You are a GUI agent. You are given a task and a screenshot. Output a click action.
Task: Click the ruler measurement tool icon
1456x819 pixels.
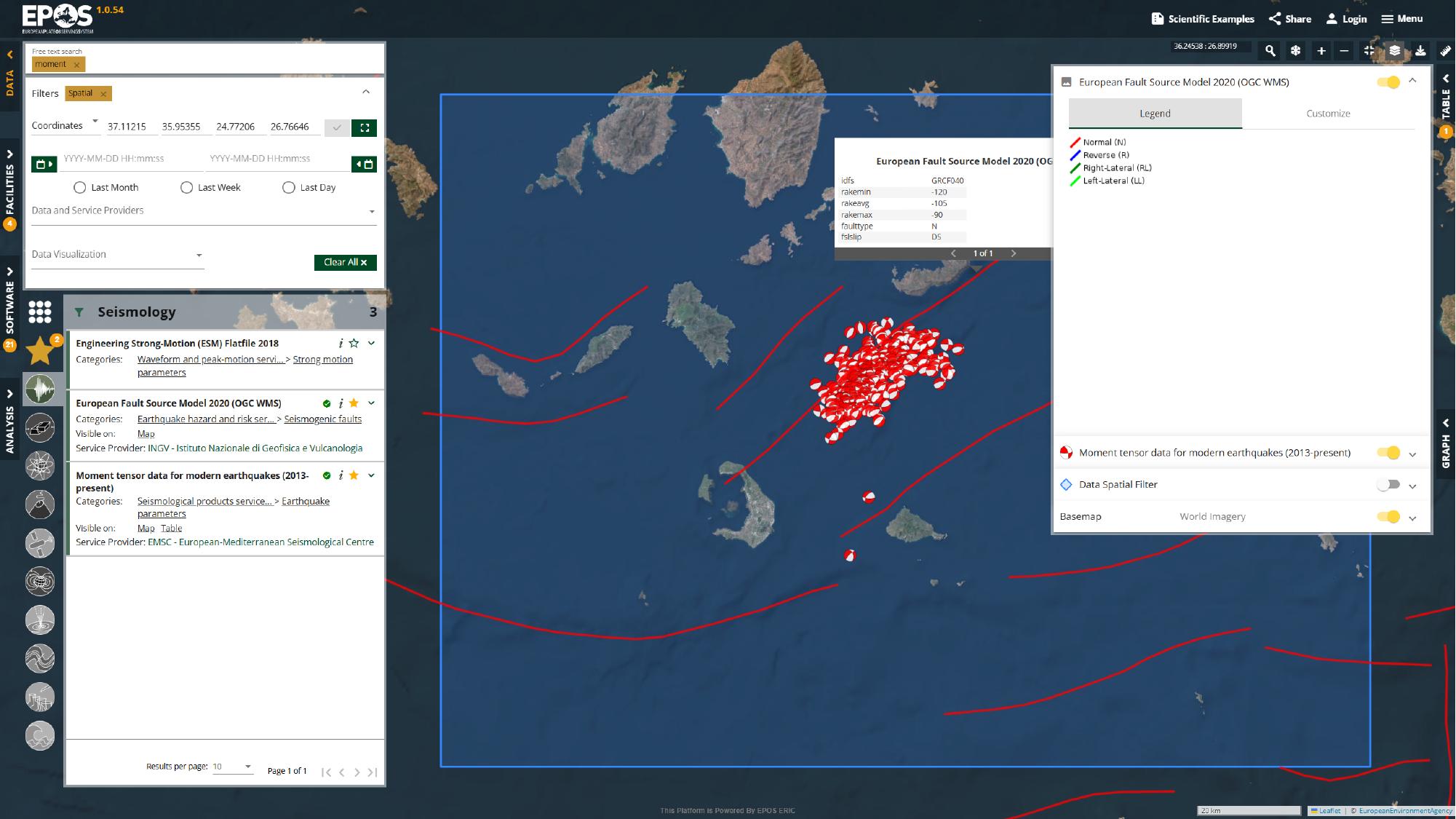pos(1445,51)
